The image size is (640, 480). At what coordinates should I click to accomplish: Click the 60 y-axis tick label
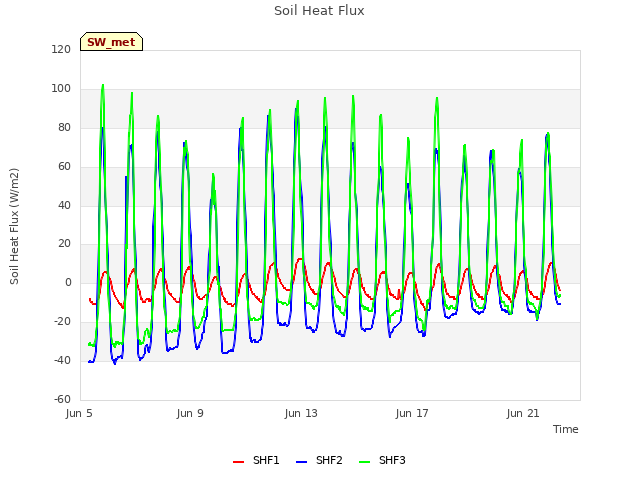(x=64, y=167)
